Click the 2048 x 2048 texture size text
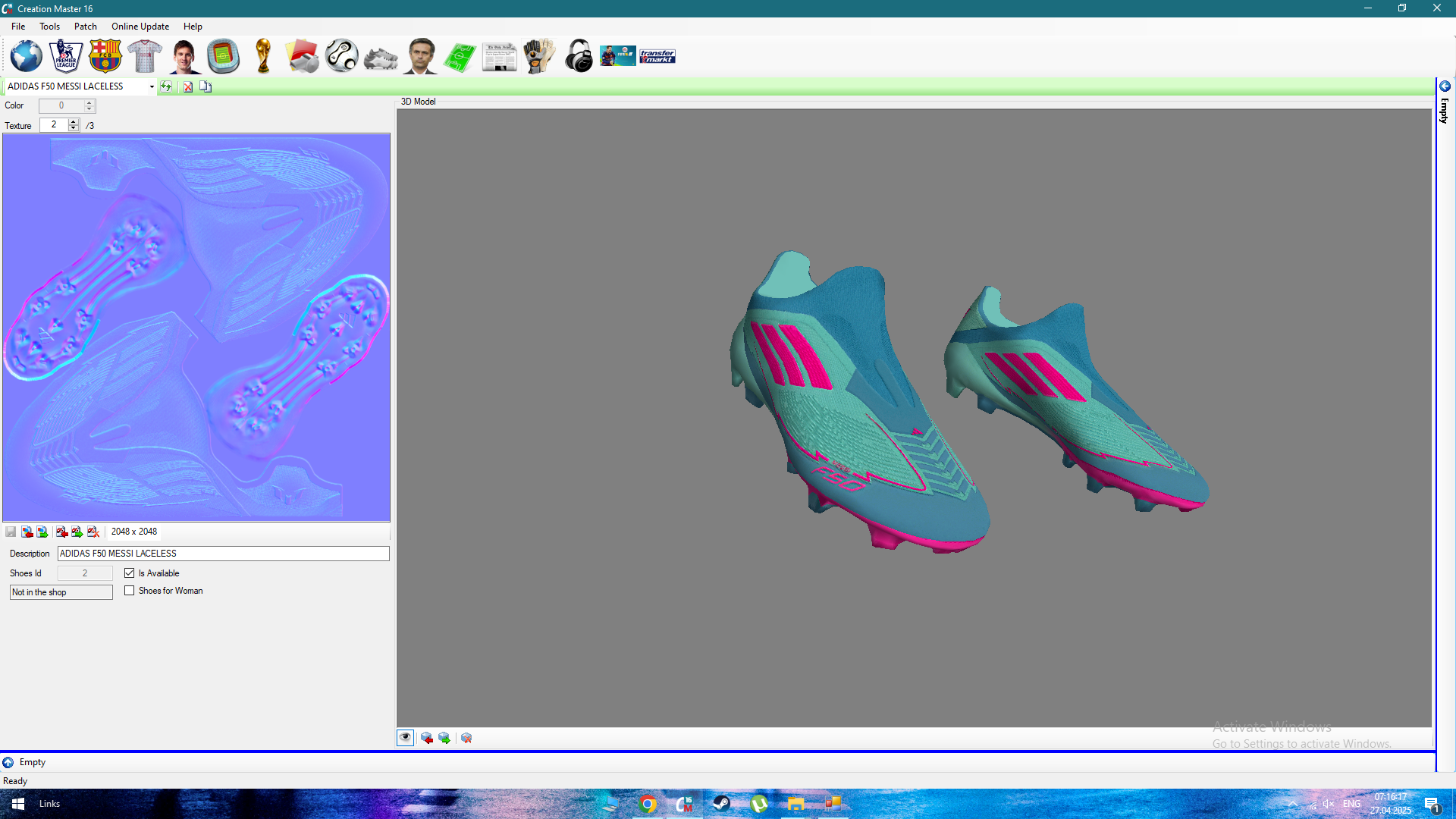Screen dimensions: 1456x819 pos(134,532)
